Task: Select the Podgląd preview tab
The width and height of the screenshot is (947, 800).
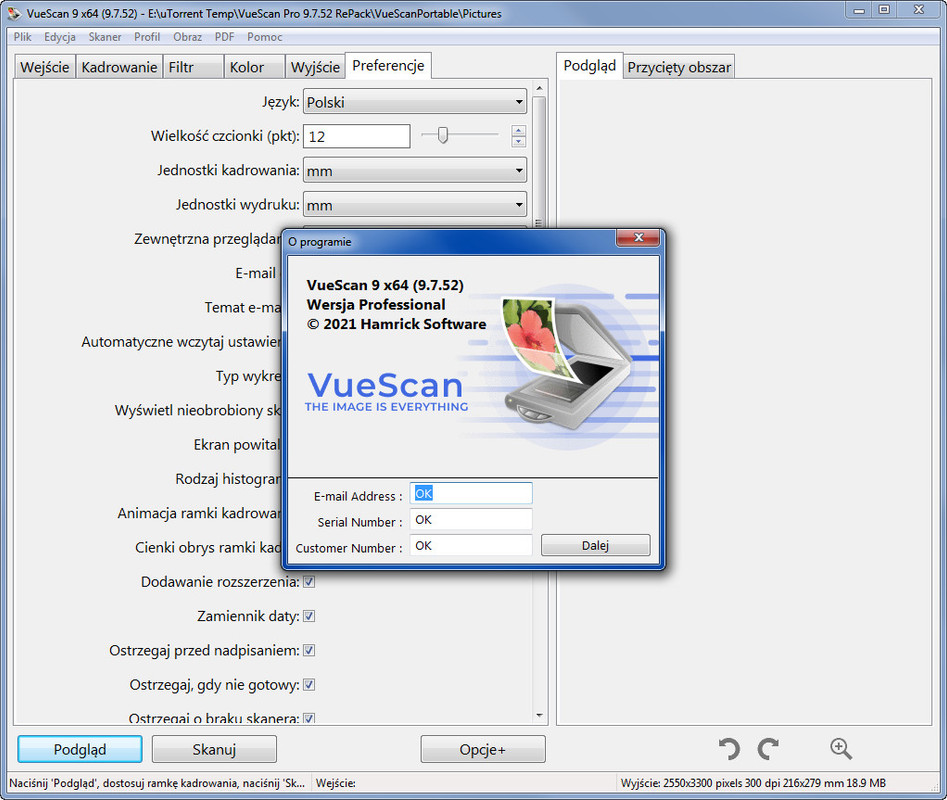Action: tap(589, 66)
